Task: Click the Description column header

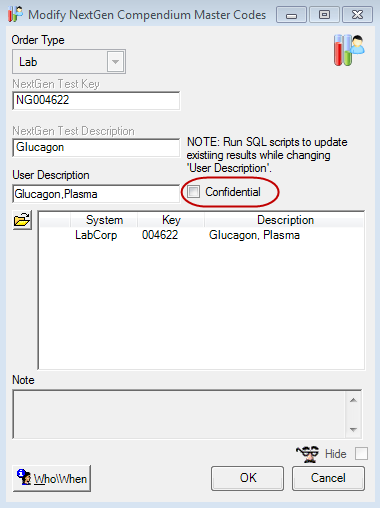Action: [x=284, y=220]
